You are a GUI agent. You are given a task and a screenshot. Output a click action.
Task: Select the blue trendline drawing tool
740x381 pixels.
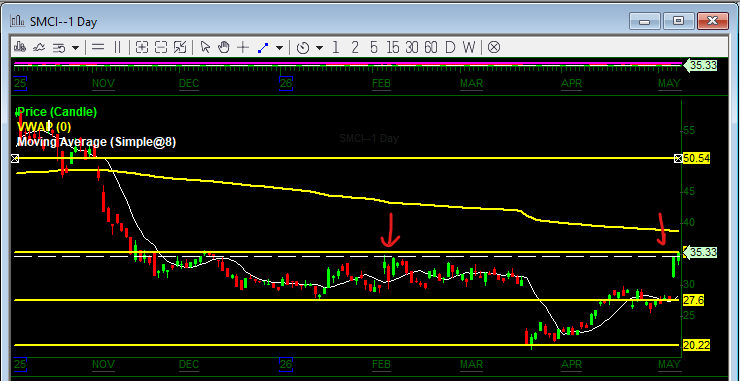pos(263,47)
